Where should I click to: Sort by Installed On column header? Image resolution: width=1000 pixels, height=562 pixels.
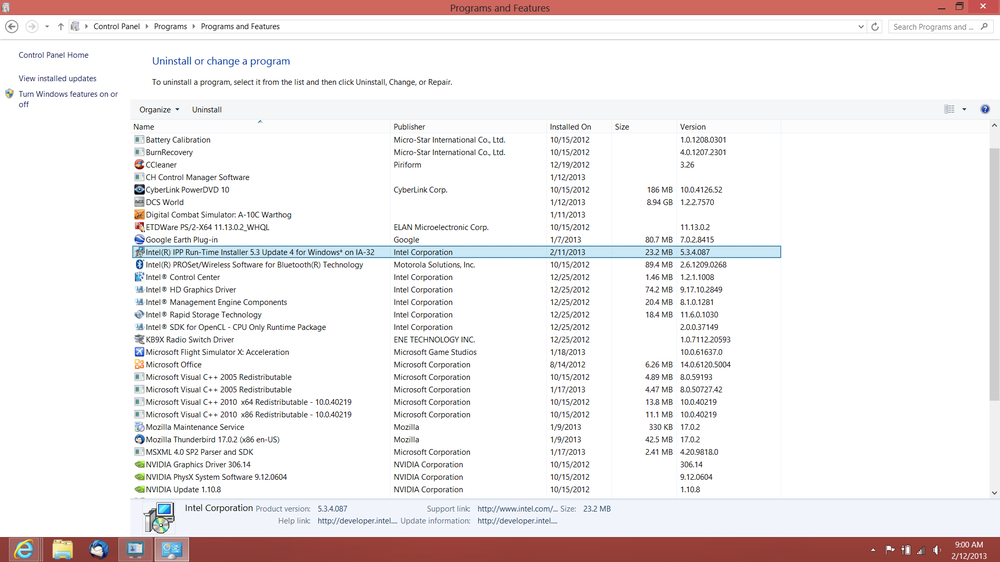pyautogui.click(x=579, y=127)
